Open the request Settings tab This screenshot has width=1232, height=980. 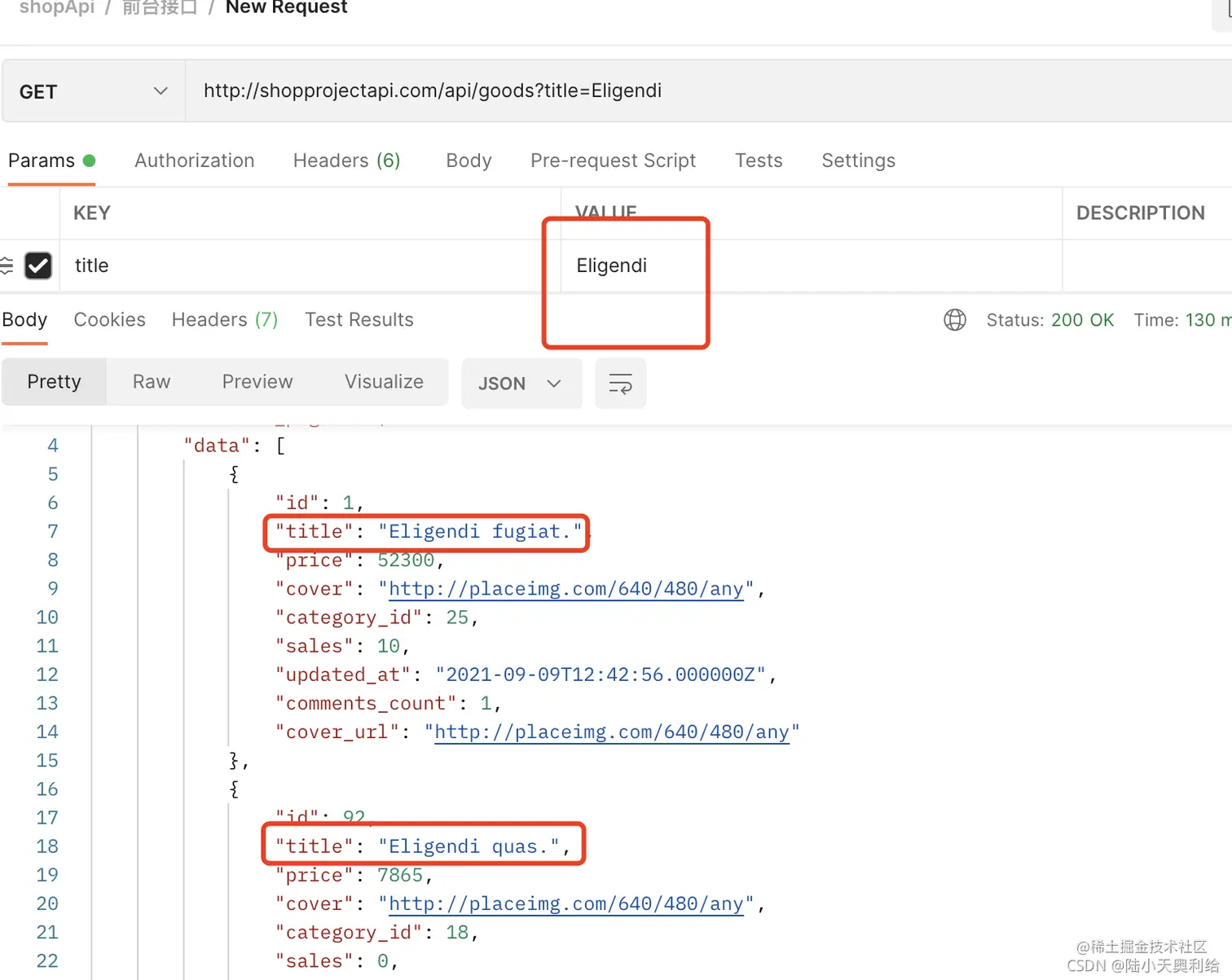[858, 160]
